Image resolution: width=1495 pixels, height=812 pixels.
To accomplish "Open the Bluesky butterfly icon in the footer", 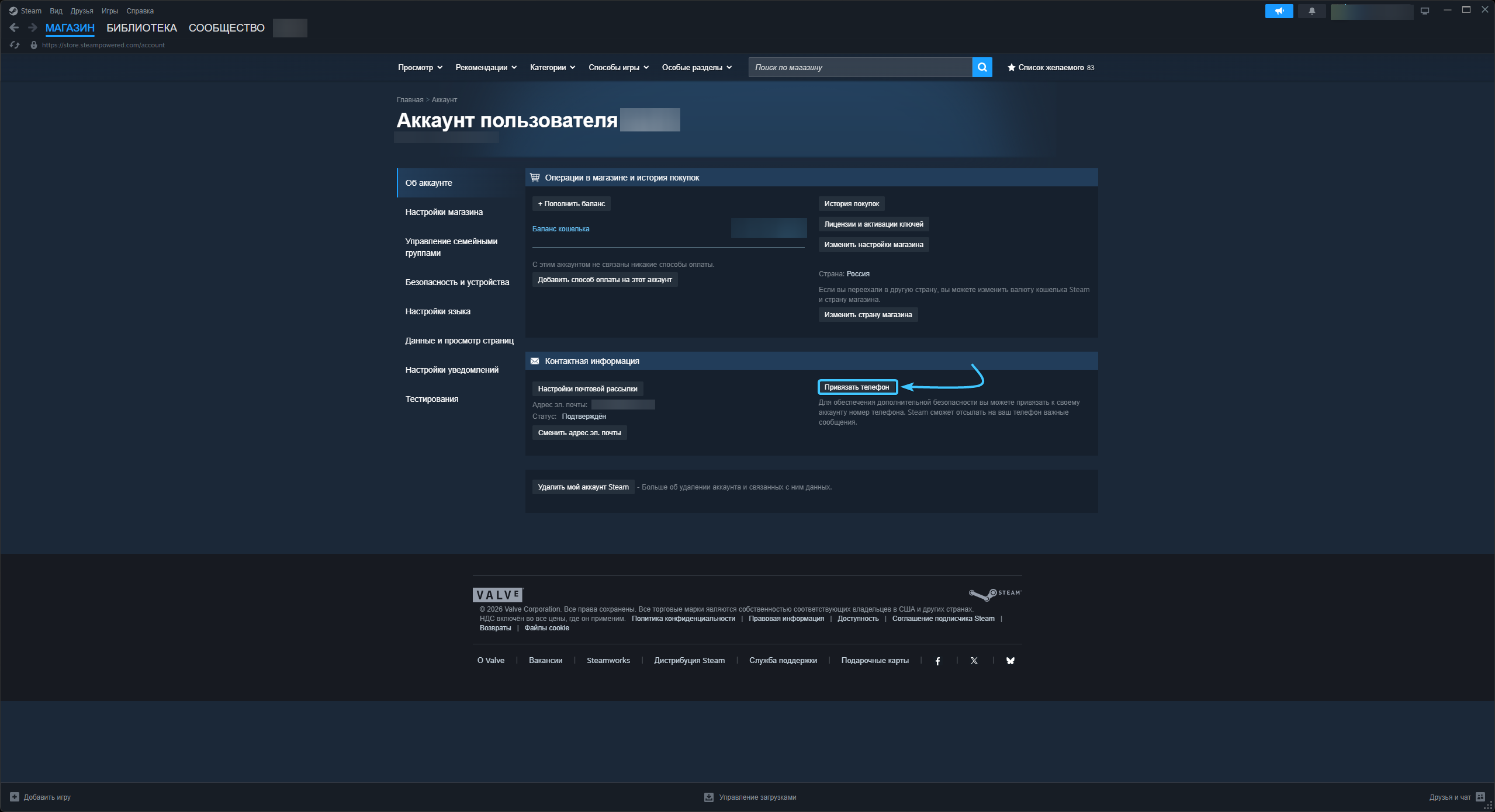I will pos(1010,661).
